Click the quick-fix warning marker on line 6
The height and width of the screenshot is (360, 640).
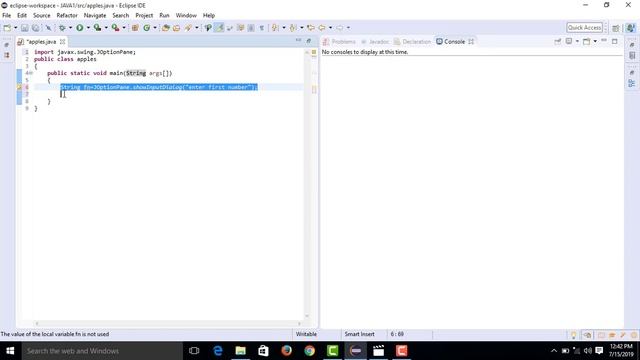click(19, 87)
